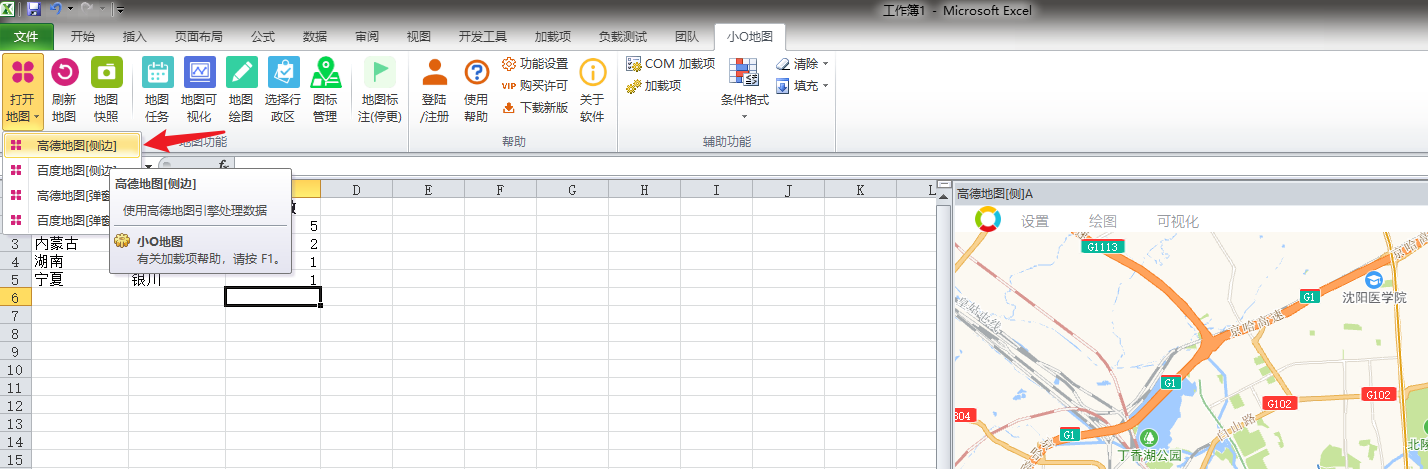Image resolution: width=1428 pixels, height=469 pixels.
Task: Choose 百度地图[弹窗] menu entry
Action: coord(57,220)
